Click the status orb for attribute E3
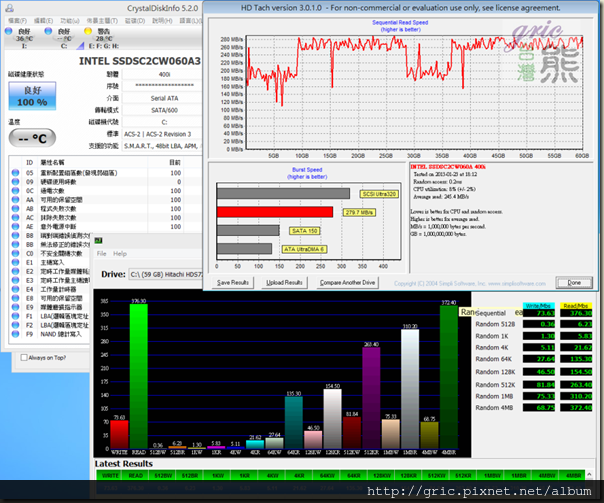Image resolution: width=604 pixels, height=503 pixels. [x=15, y=280]
